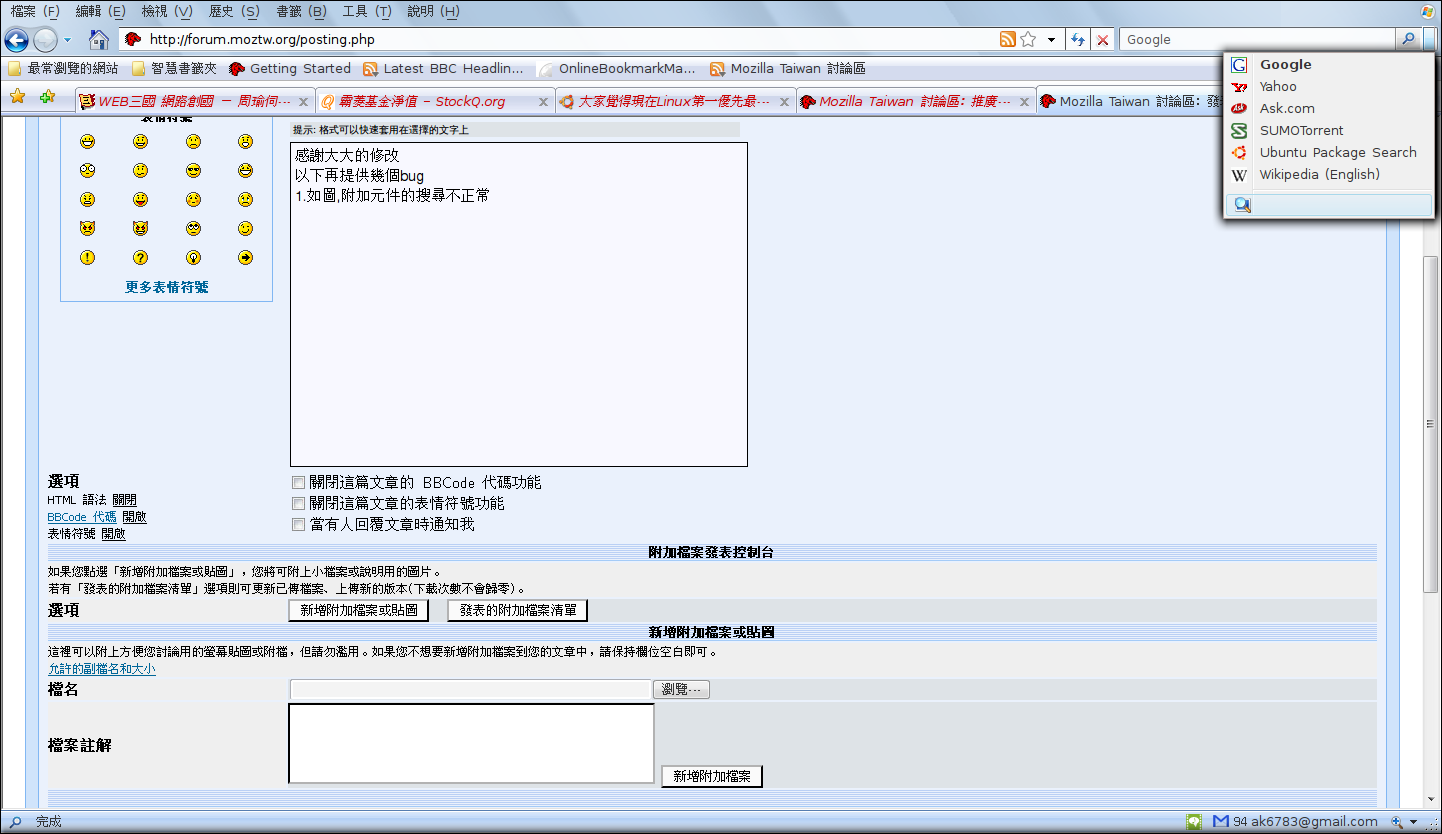
Task: Click the green status bar extension icon
Action: 1193,822
